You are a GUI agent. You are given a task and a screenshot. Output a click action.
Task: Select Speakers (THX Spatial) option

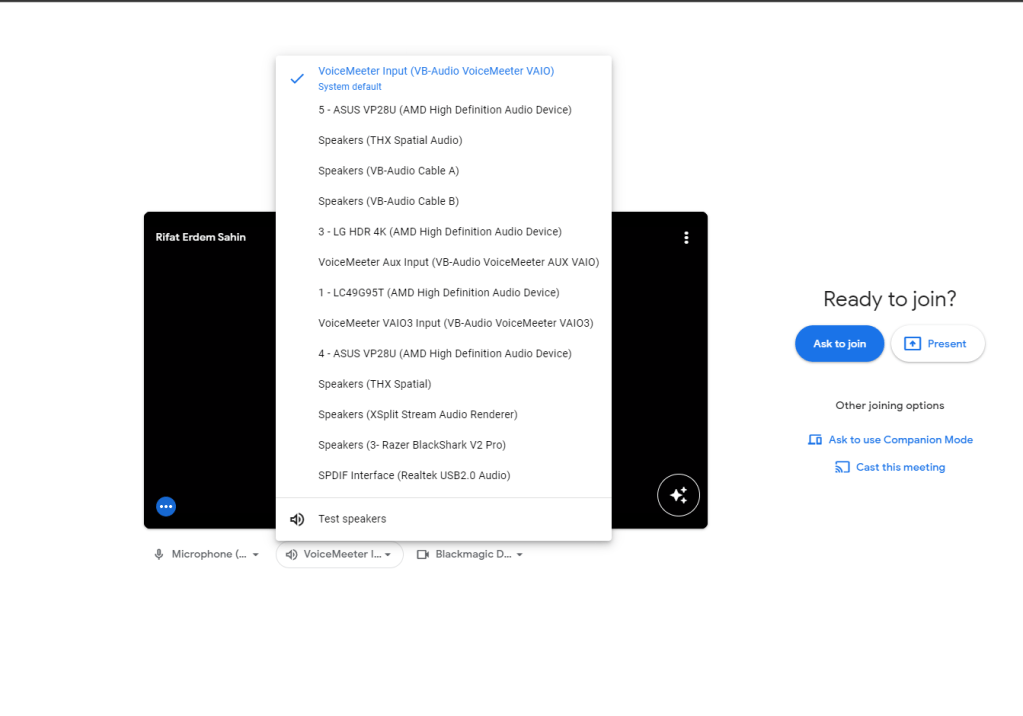pos(444,384)
